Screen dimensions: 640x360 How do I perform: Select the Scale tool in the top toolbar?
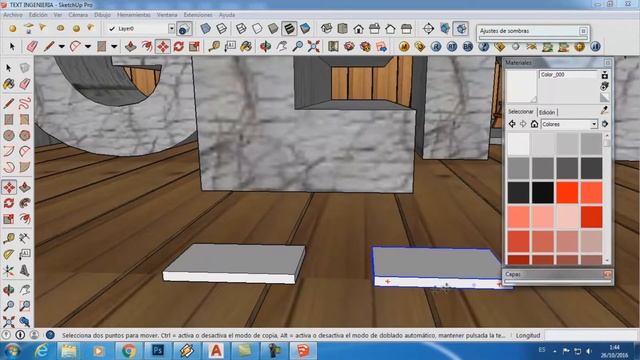coord(194,47)
